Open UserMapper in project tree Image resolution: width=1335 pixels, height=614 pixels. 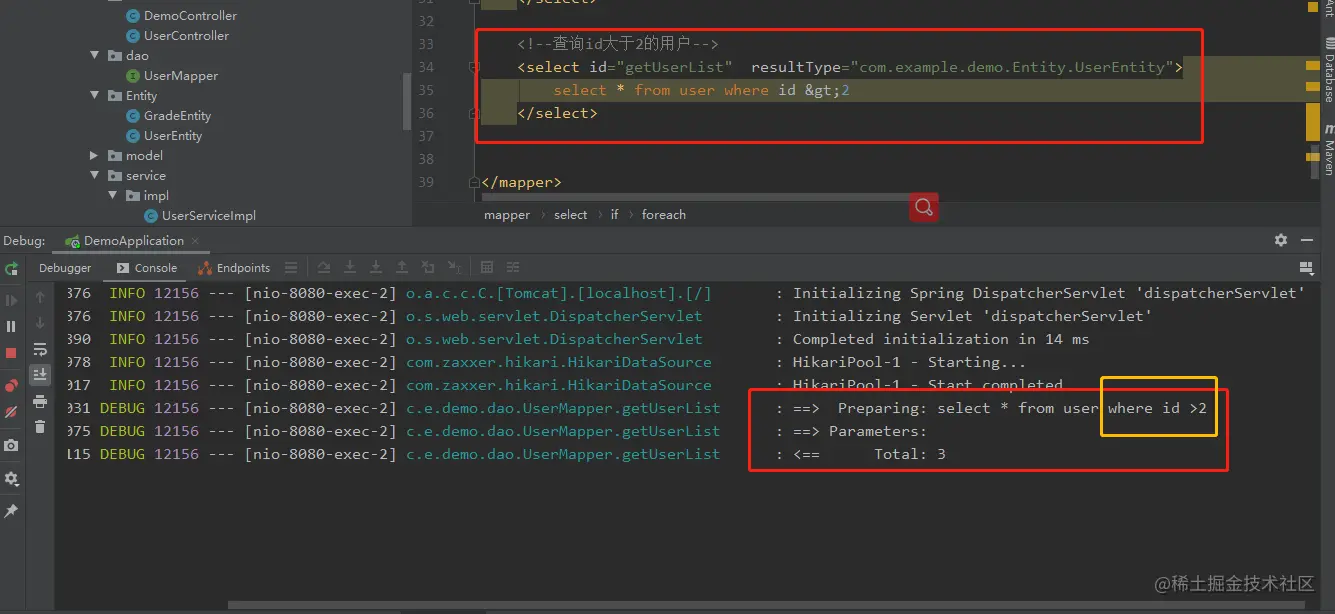pos(180,76)
